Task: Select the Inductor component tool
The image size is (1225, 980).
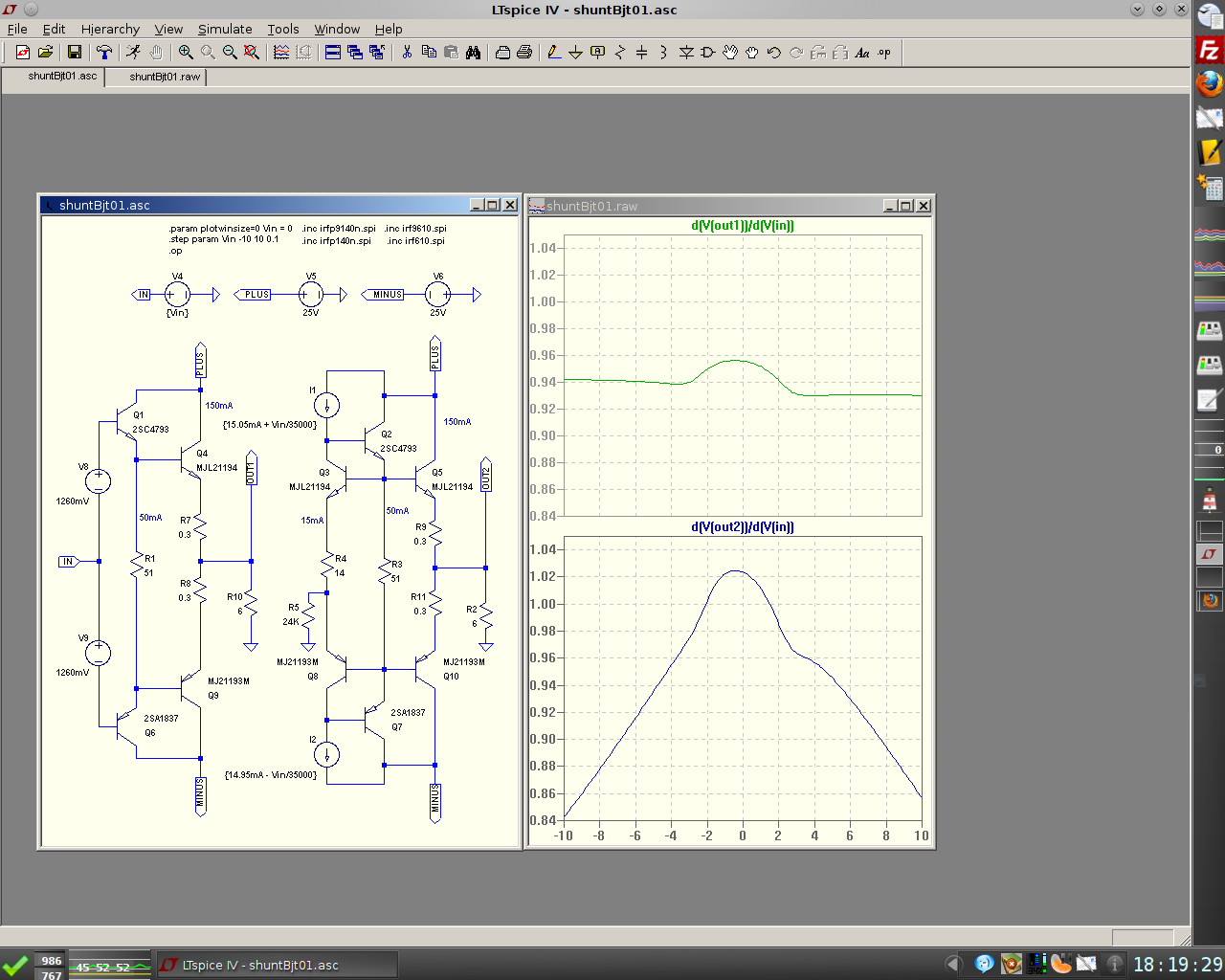Action: (663, 53)
